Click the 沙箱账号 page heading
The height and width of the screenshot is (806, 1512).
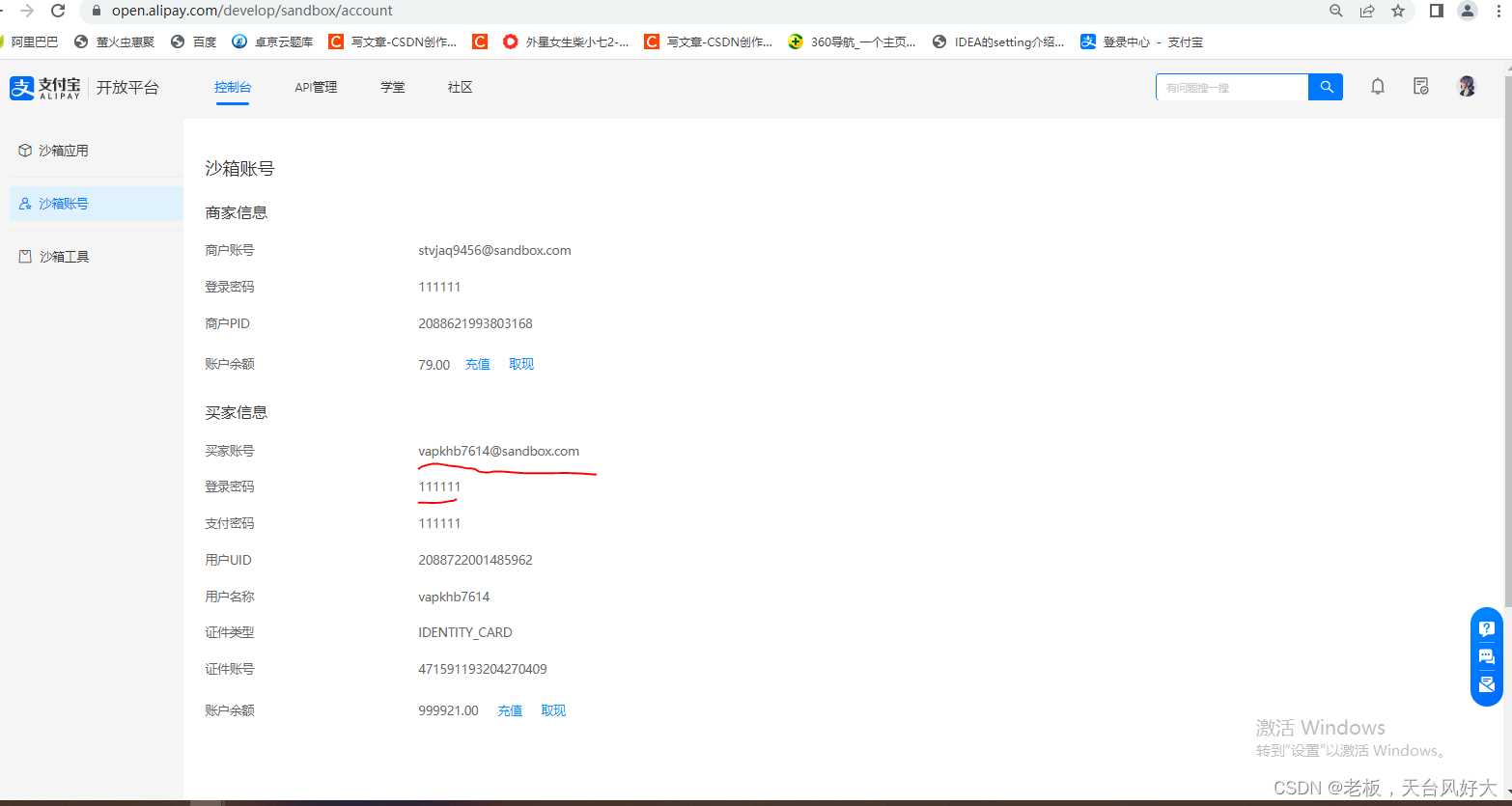point(240,168)
